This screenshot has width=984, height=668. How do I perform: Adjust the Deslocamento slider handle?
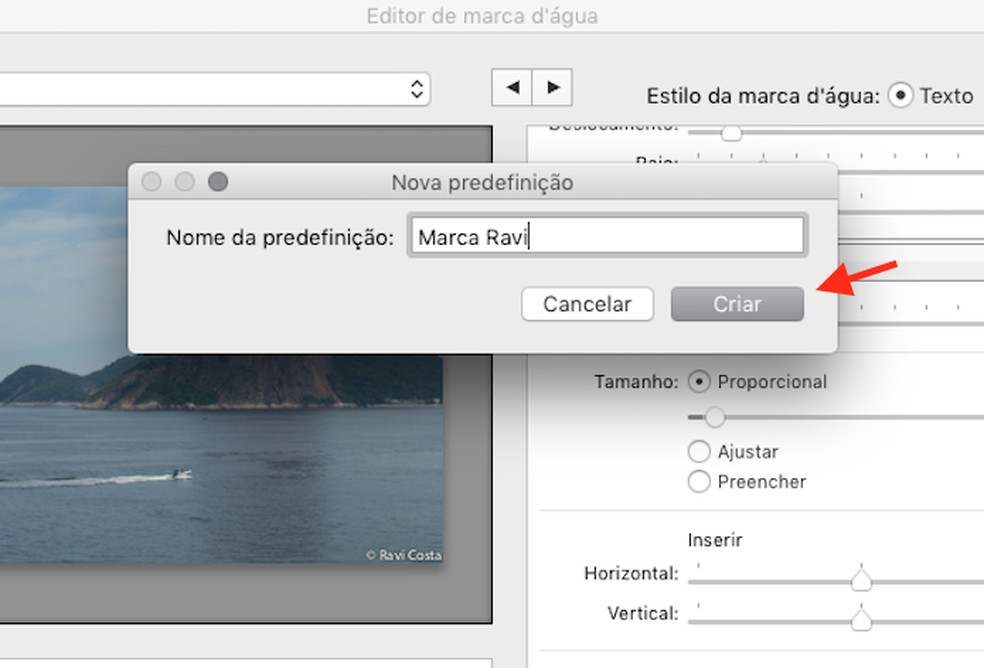731,131
